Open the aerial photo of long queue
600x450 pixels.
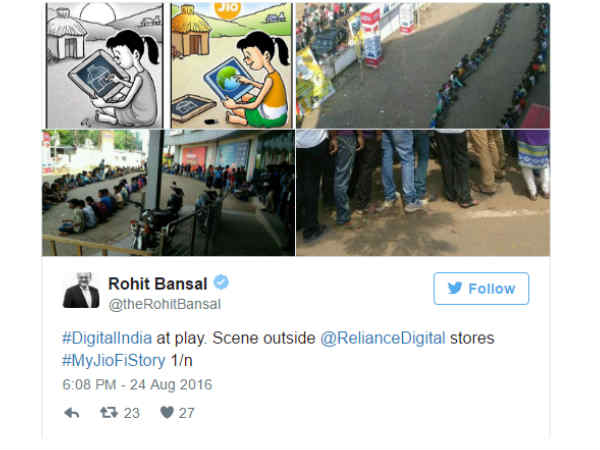pos(423,65)
